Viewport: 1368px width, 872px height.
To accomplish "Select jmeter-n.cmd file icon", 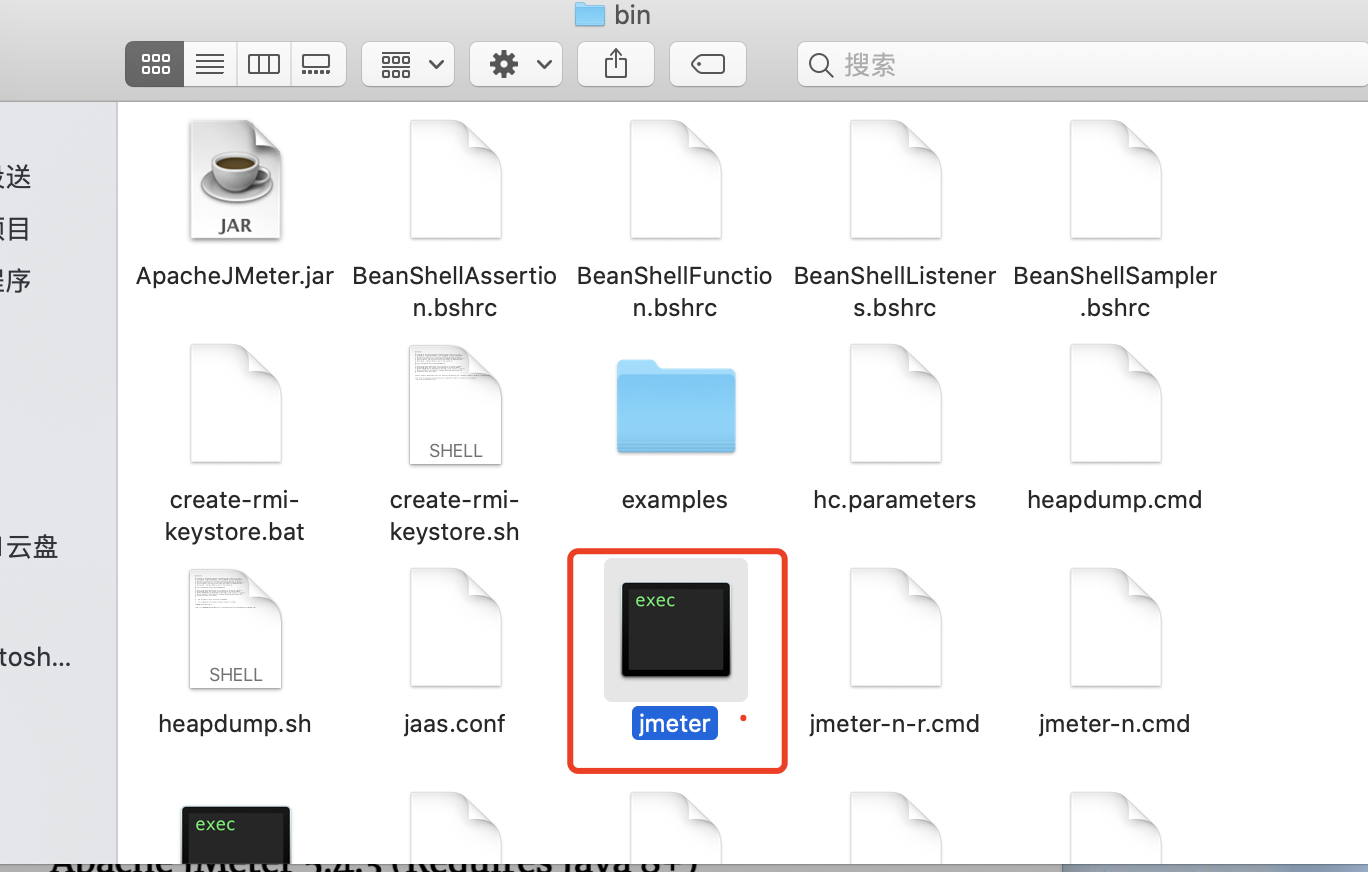I will [1115, 628].
